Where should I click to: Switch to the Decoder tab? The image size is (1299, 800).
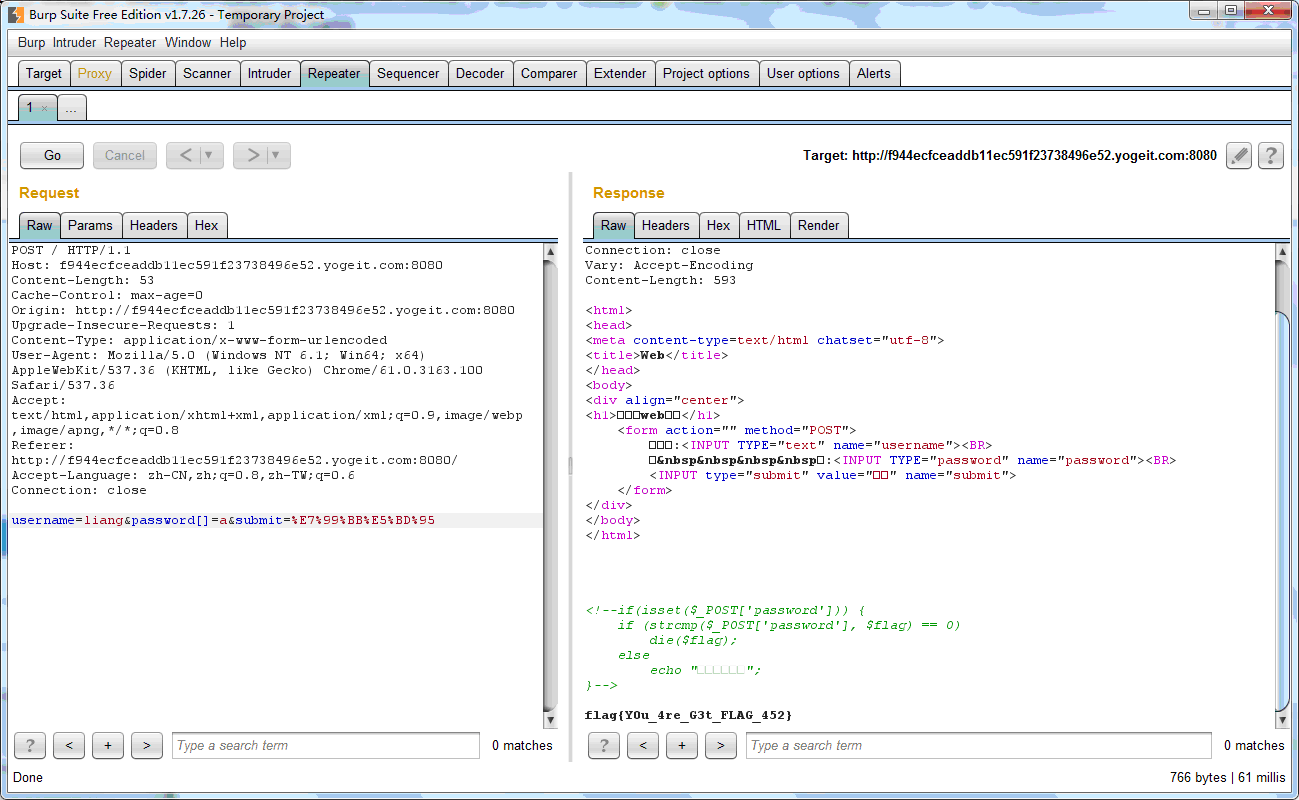[480, 73]
